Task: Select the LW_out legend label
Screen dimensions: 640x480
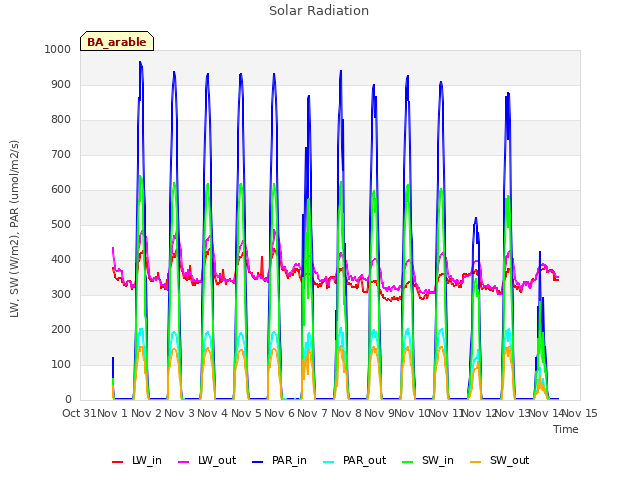Action: point(217,460)
